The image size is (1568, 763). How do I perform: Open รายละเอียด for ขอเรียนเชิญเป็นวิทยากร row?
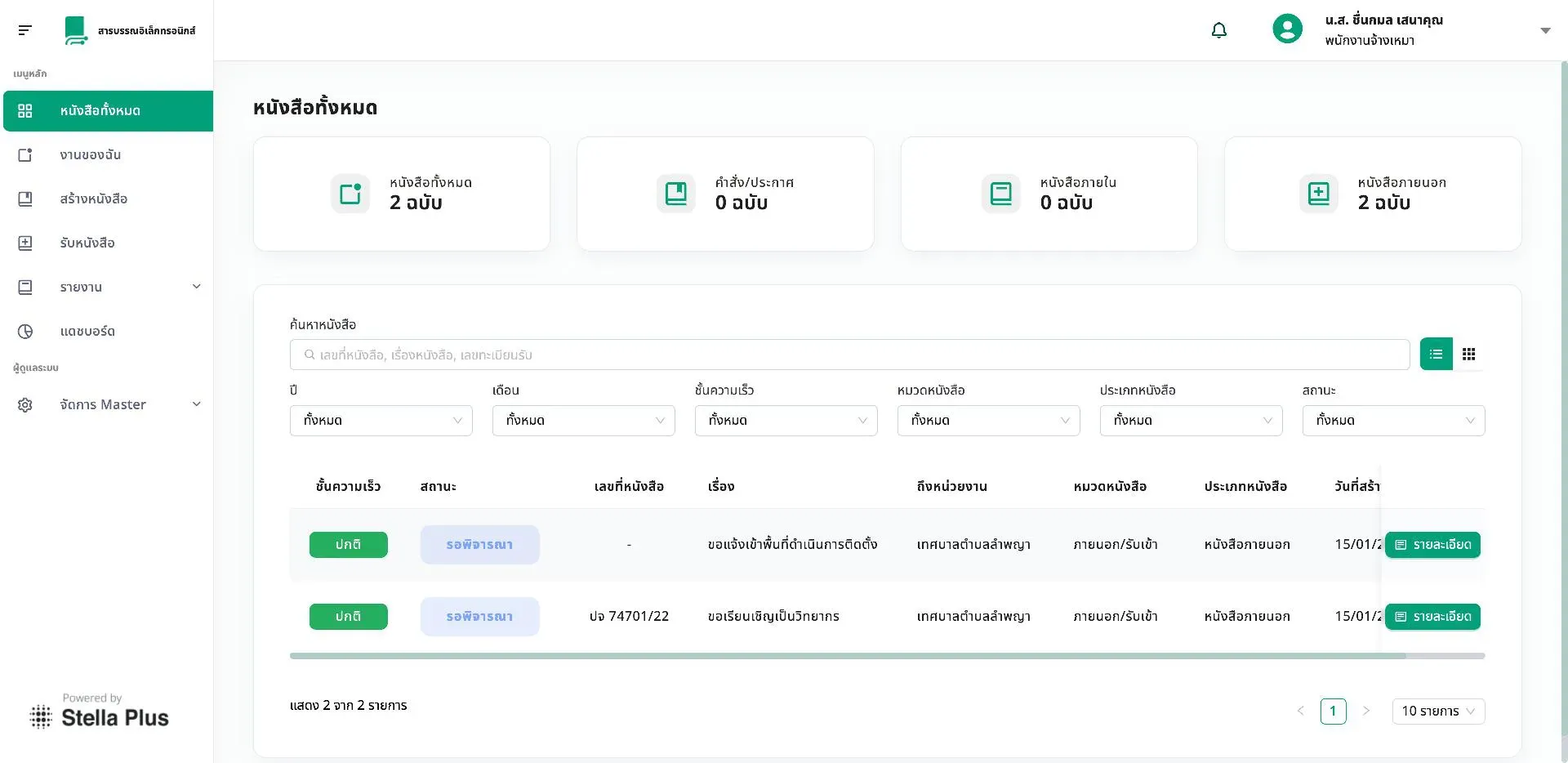click(1432, 617)
